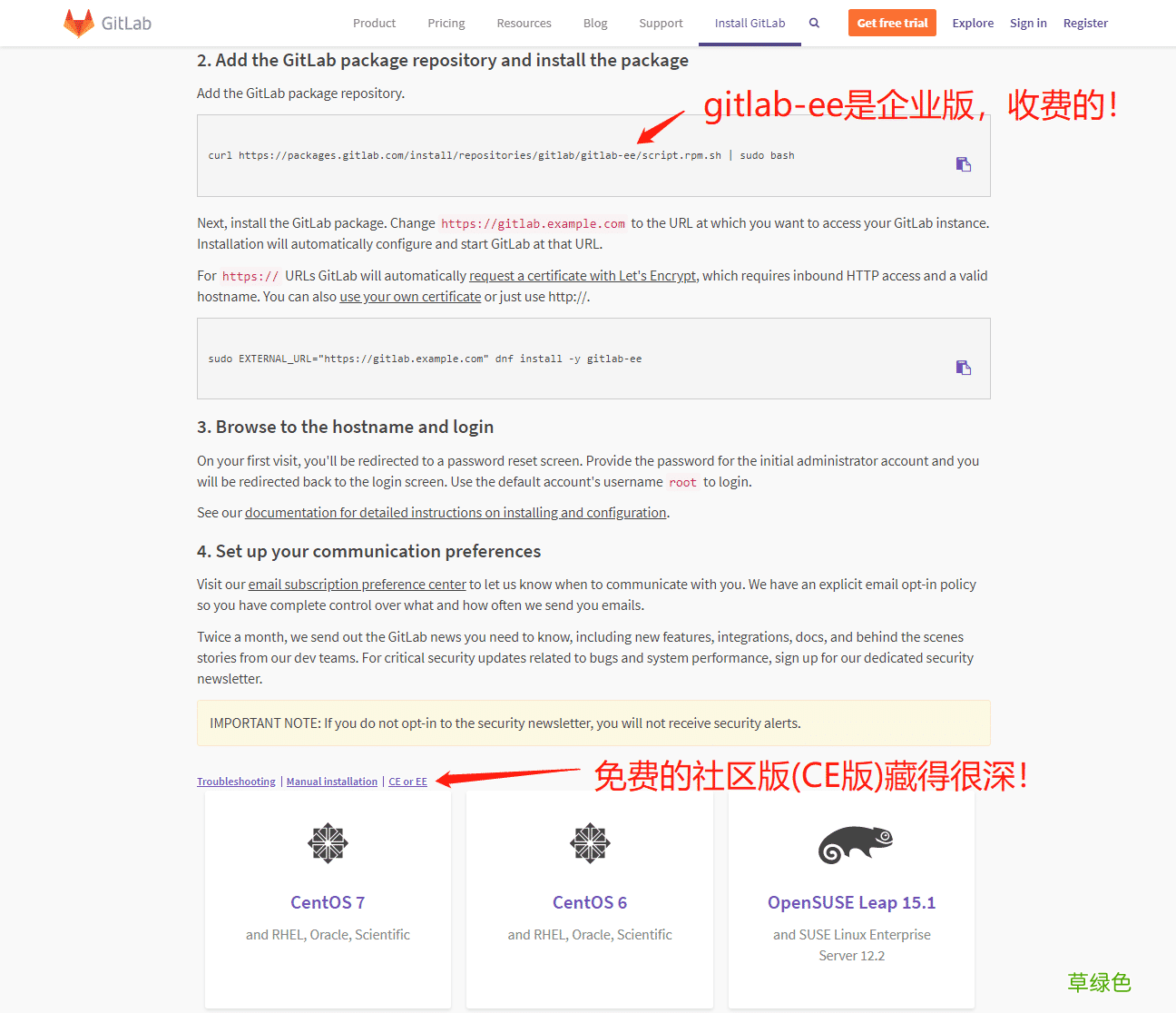This screenshot has width=1176, height=1013.
Task: Click the GitLab wordmark text
Action: (x=126, y=24)
